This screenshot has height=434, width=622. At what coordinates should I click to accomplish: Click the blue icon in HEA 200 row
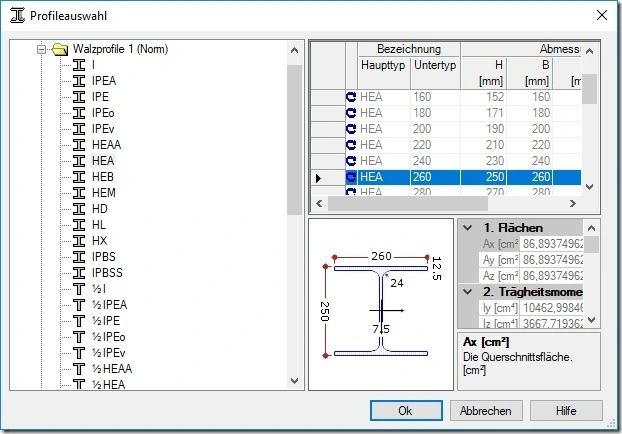pos(351,129)
